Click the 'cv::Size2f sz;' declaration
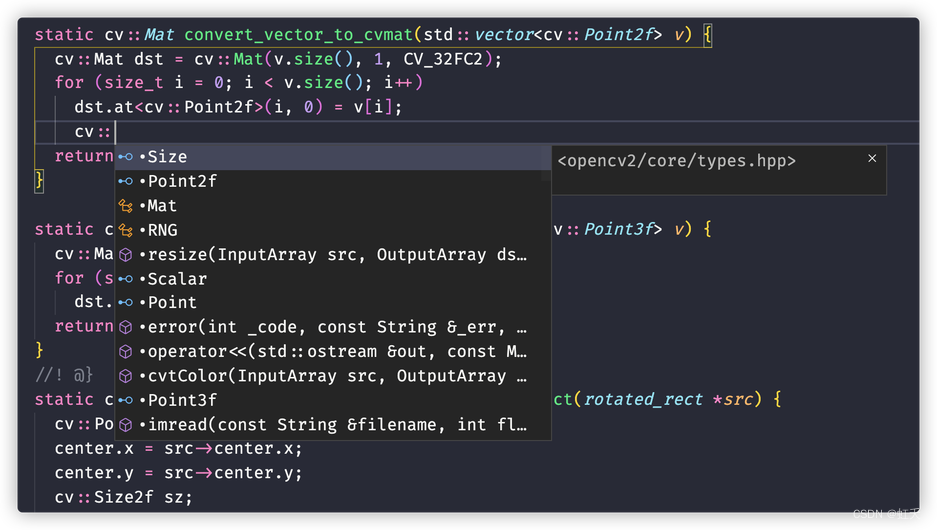The image size is (937, 530). pyautogui.click(x=124, y=497)
